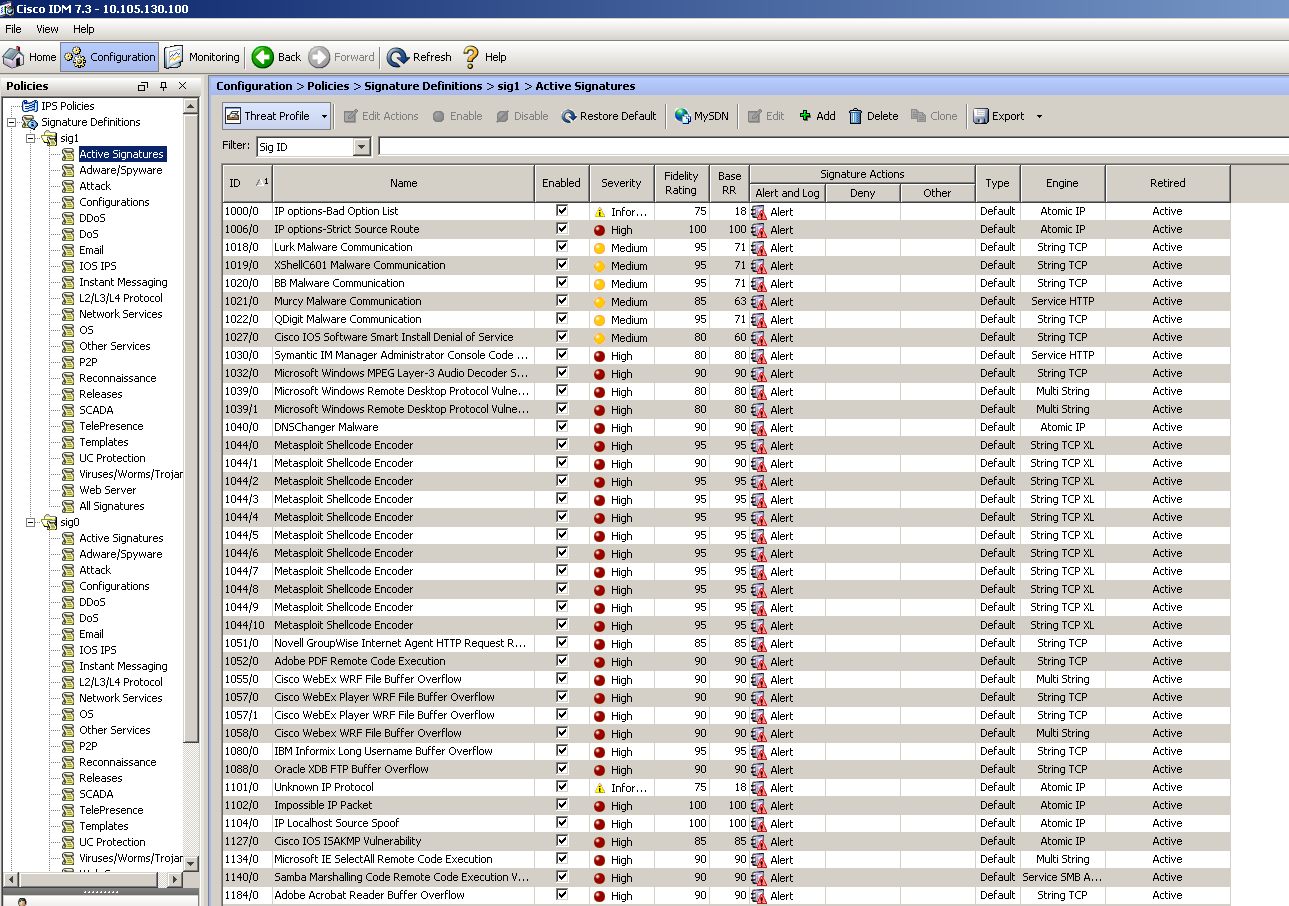Toggle Enabled for IP options-Bad Option List

[x=562, y=211]
